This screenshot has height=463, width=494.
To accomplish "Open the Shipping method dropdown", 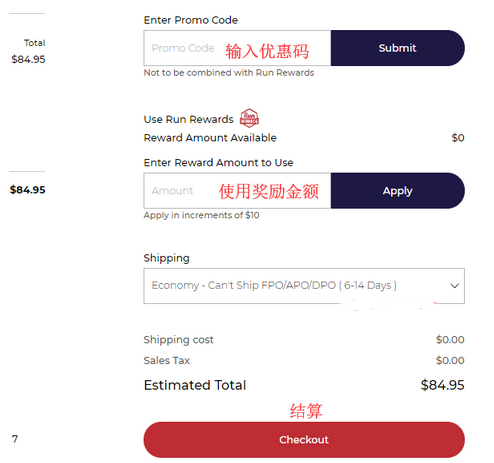I will [x=304, y=286].
